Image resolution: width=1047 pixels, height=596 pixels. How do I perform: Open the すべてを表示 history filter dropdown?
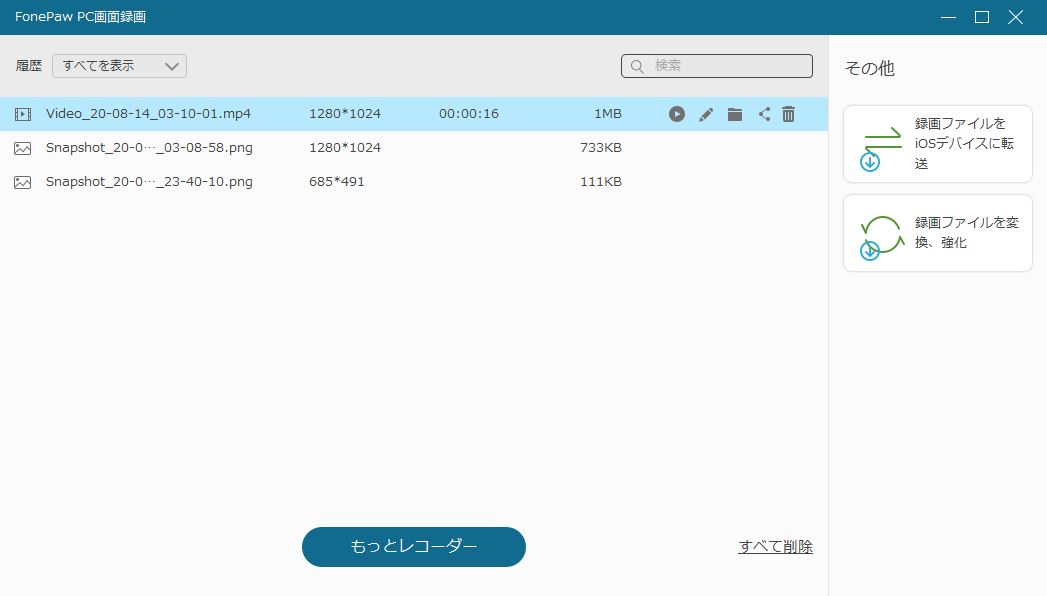(x=120, y=66)
